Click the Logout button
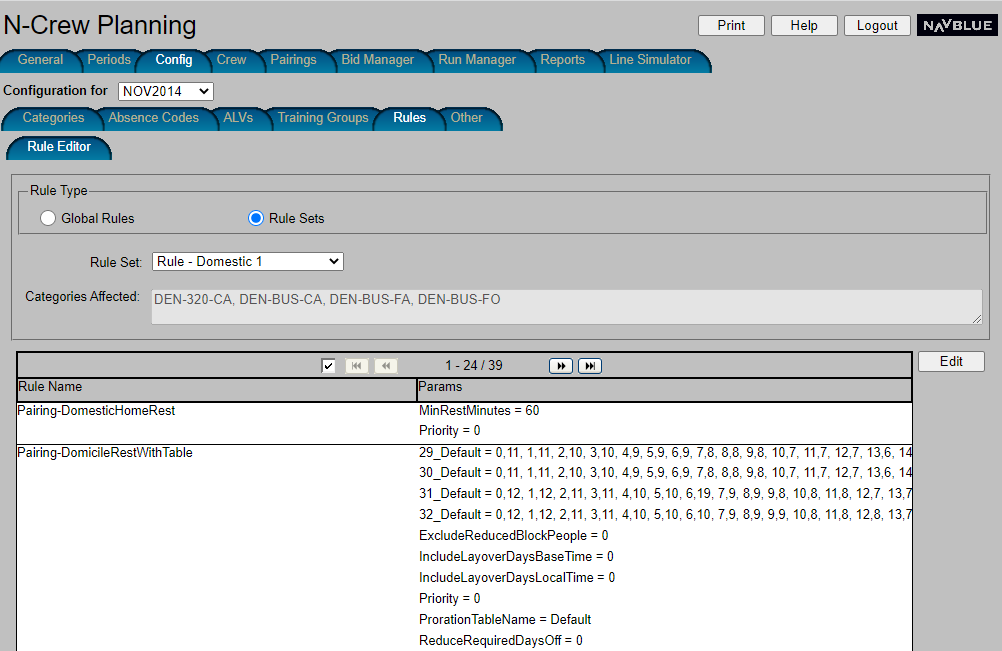Image resolution: width=1002 pixels, height=651 pixels. 877,26
